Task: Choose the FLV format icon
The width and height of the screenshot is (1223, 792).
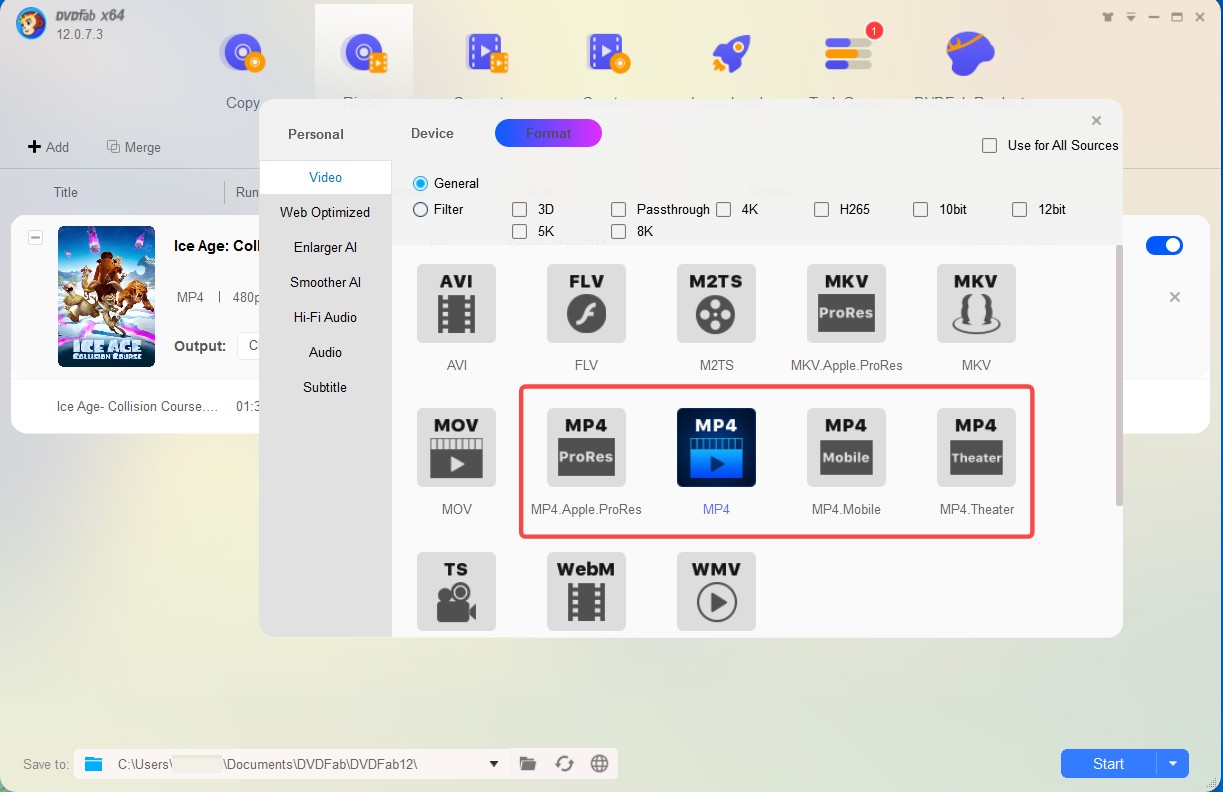Action: coord(586,304)
